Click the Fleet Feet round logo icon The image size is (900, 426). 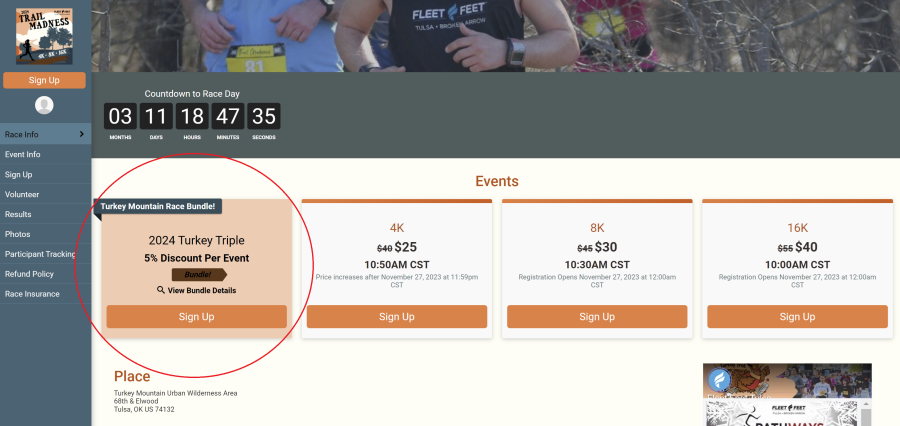tap(719, 380)
